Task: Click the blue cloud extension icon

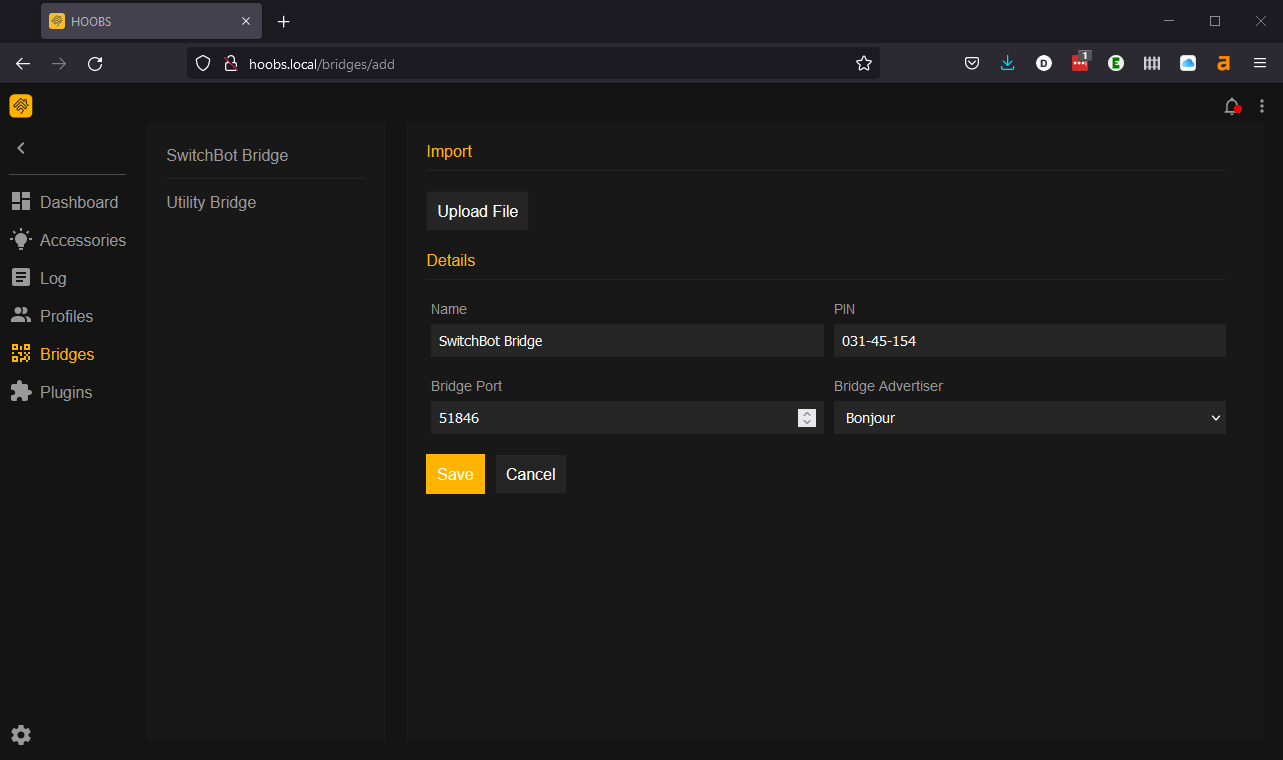Action: coord(1188,63)
